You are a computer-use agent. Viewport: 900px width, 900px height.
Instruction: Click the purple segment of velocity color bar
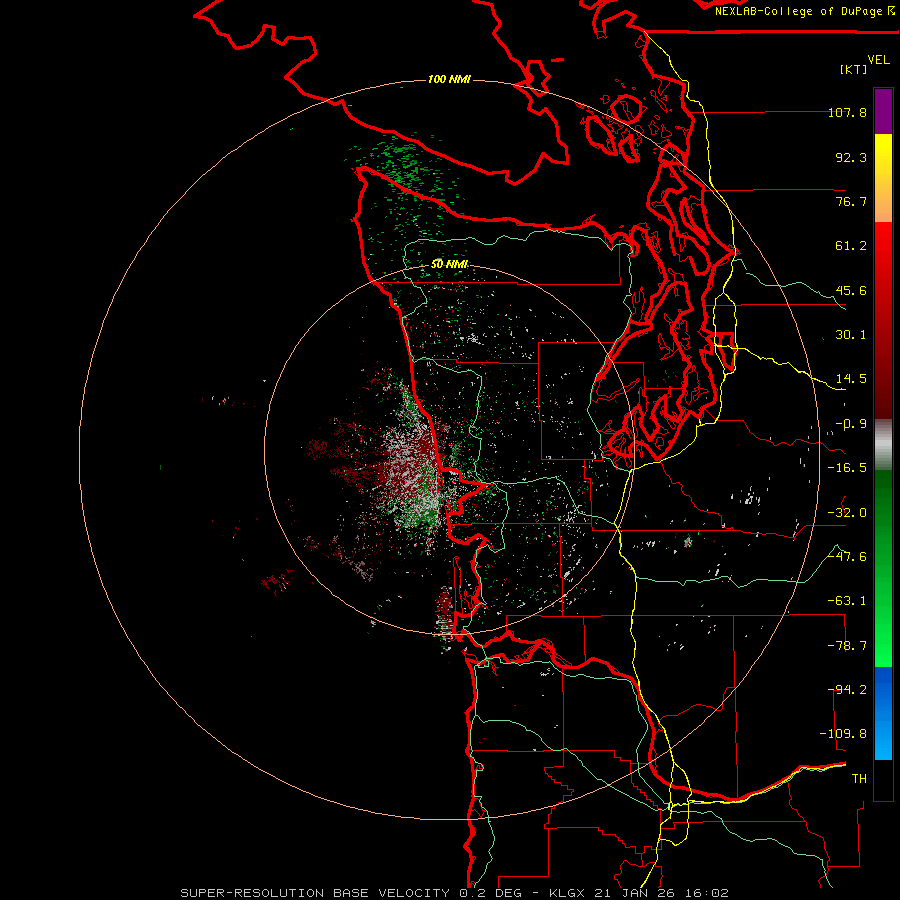pyautogui.click(x=883, y=111)
